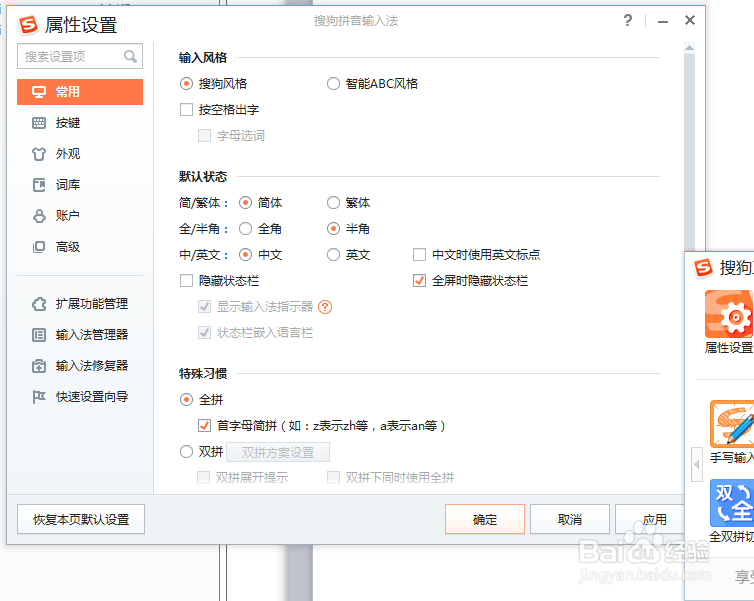Screen dimensions: 754x601
Task: Choose 全角 radio option
Action: 245,228
